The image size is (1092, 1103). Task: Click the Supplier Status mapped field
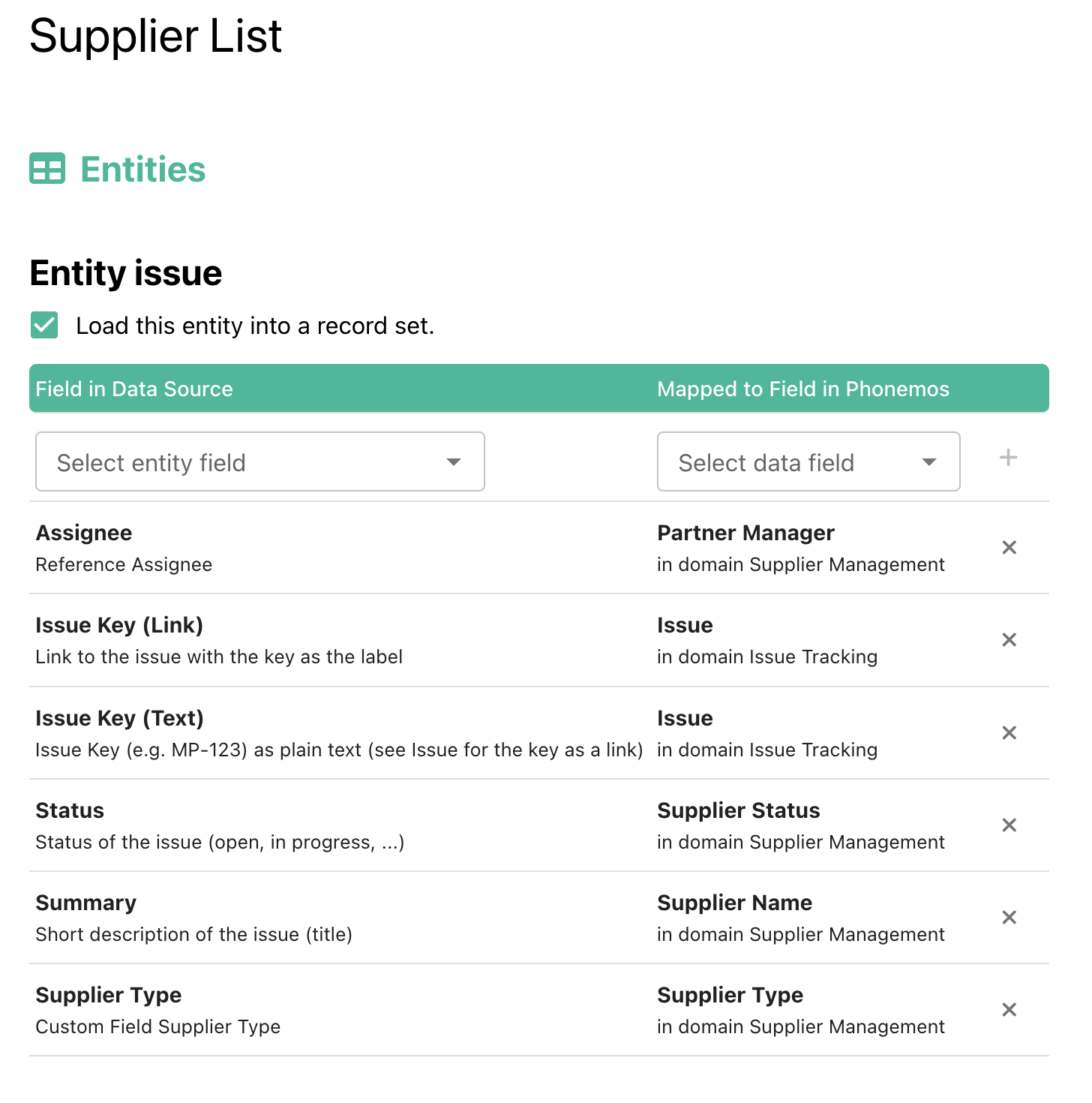click(738, 810)
